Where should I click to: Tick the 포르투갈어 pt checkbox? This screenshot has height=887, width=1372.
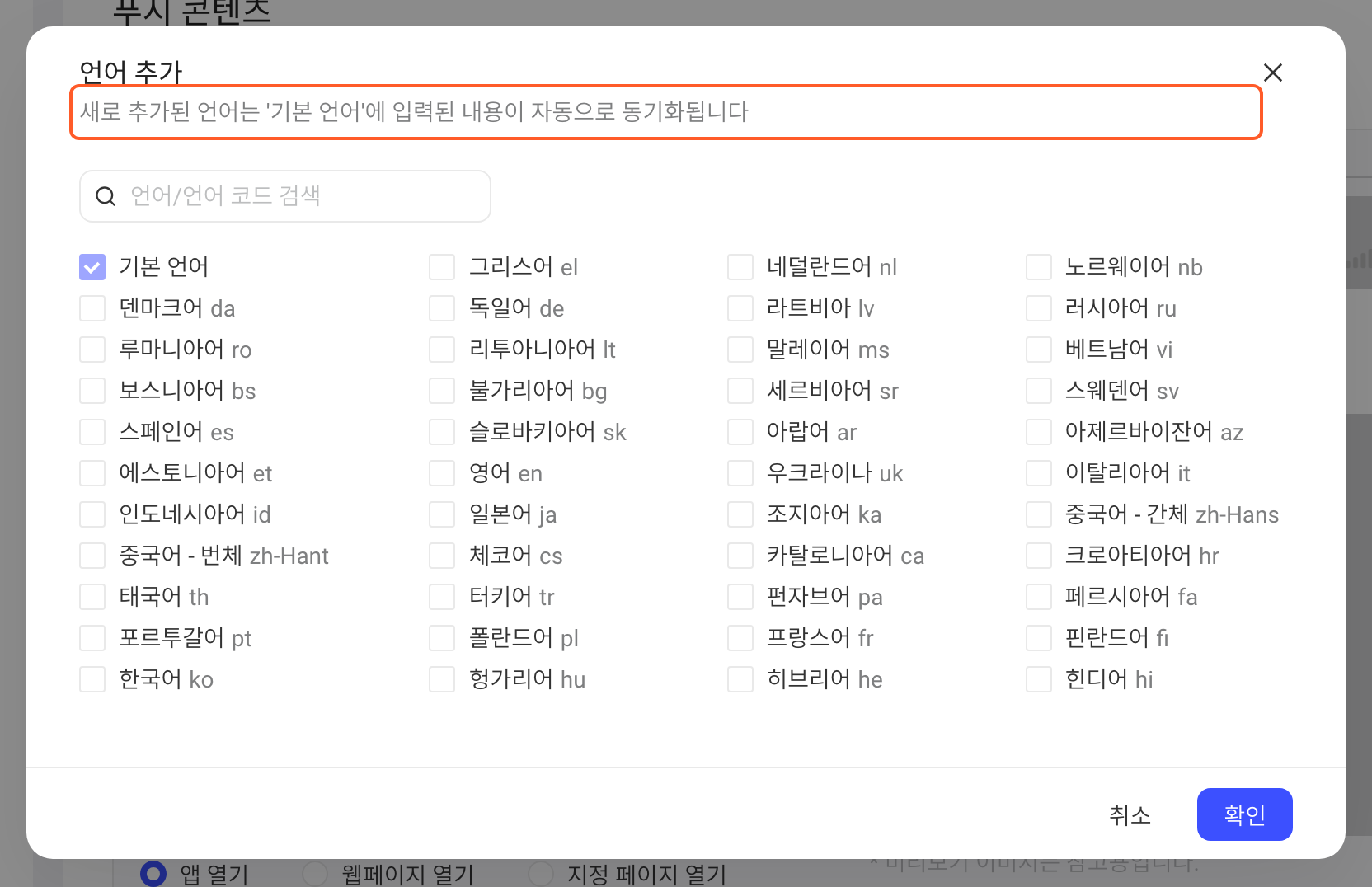[x=92, y=638]
